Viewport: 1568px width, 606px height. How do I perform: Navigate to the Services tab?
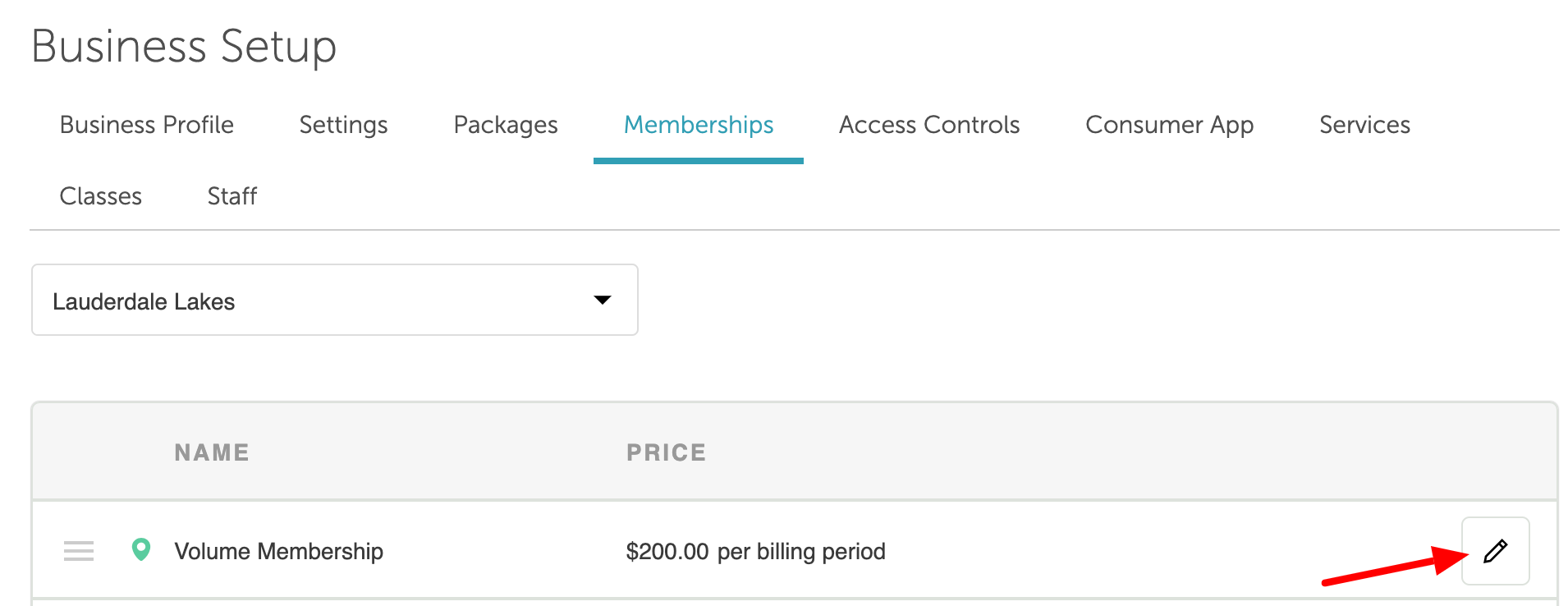1364,125
